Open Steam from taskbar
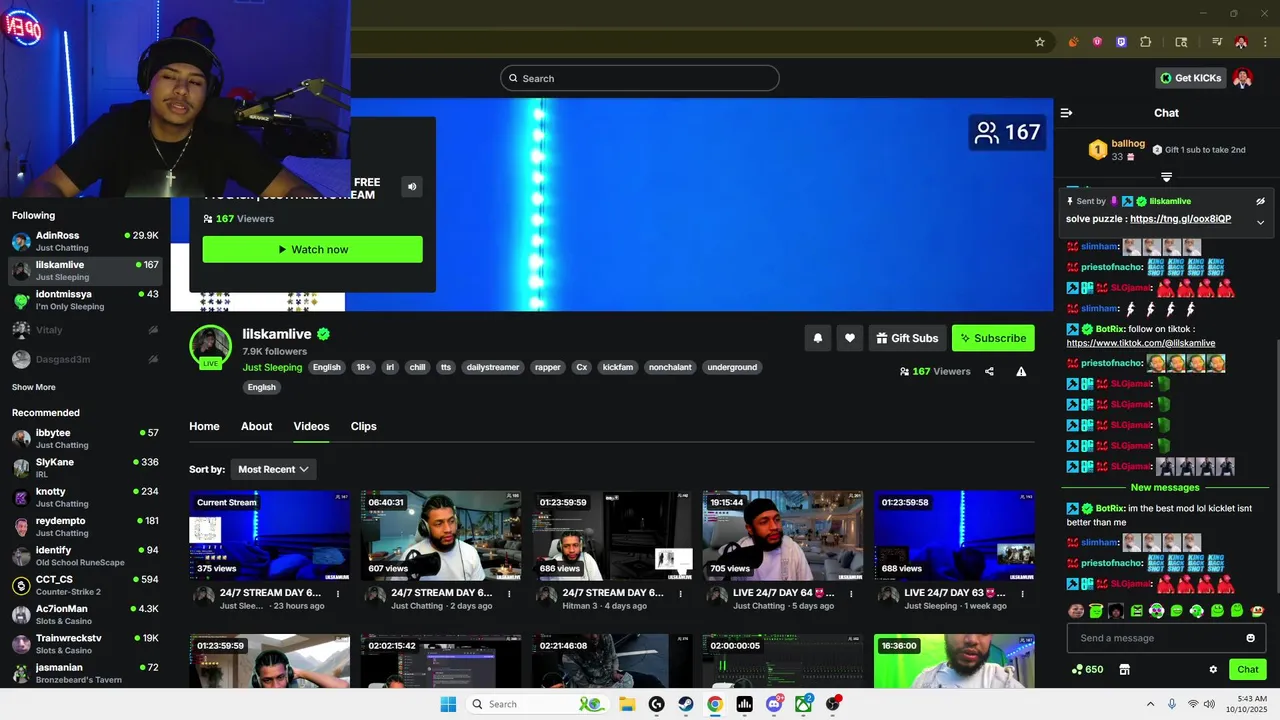Image resolution: width=1280 pixels, height=720 pixels. click(686, 704)
